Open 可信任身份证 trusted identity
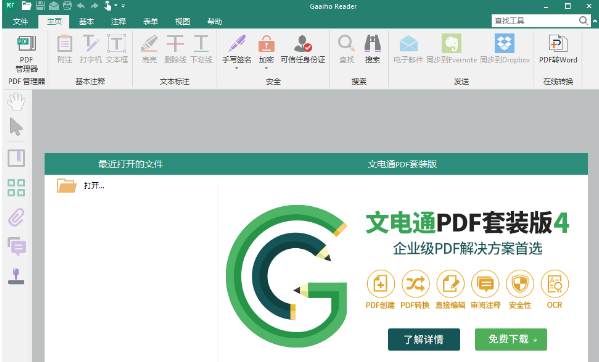Viewport: 599px width, 362px height. click(303, 48)
